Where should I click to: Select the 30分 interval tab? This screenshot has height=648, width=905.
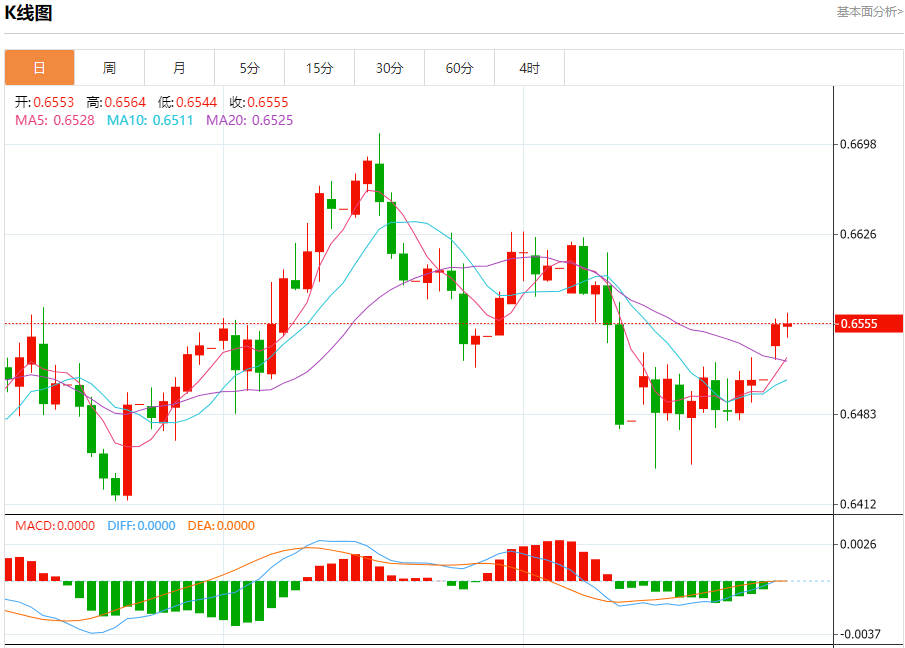[389, 68]
